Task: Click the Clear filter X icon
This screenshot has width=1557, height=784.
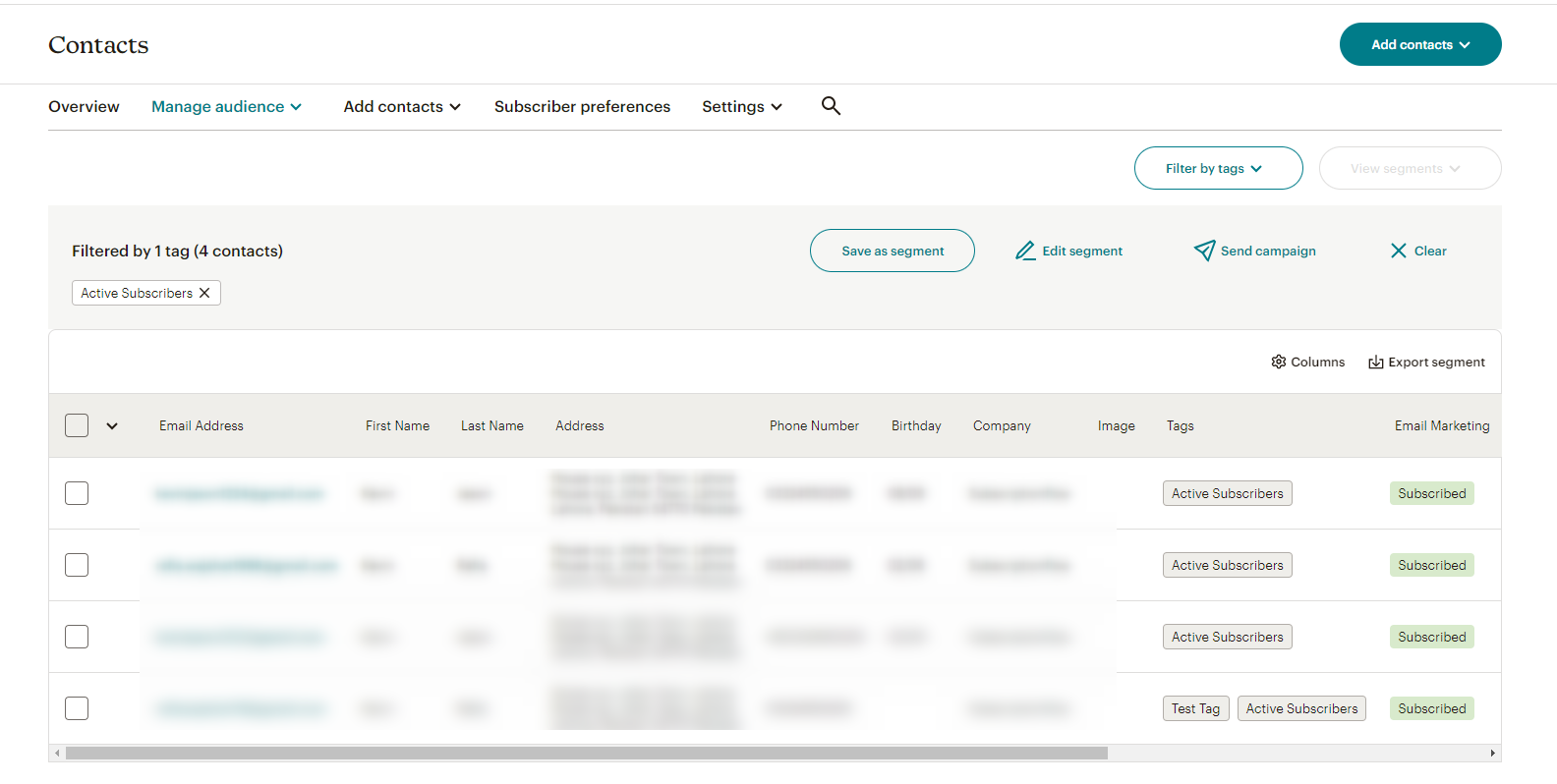Action: (x=1399, y=251)
